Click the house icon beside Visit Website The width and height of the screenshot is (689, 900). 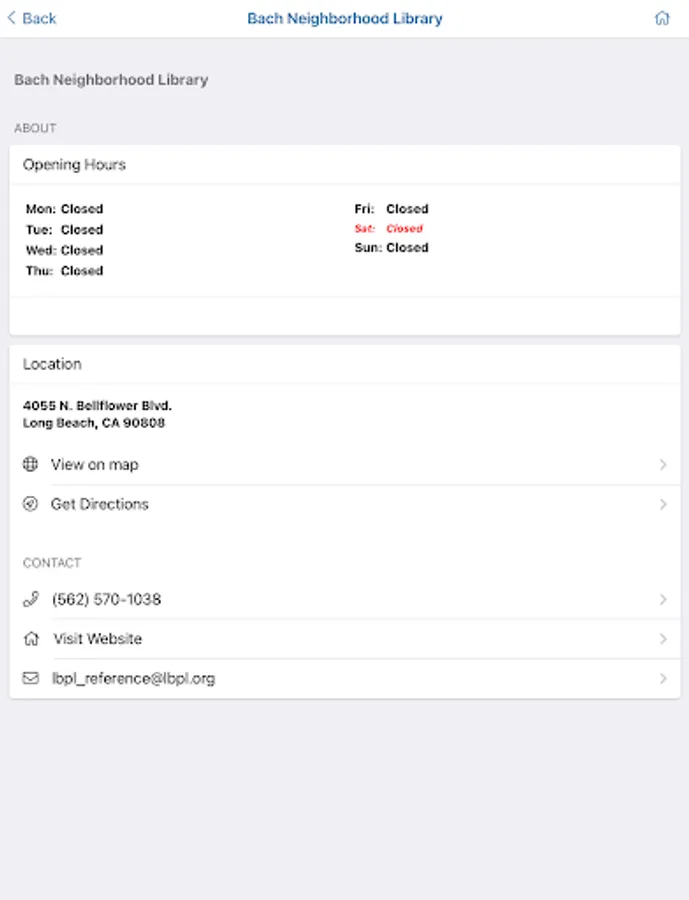click(x=30, y=639)
